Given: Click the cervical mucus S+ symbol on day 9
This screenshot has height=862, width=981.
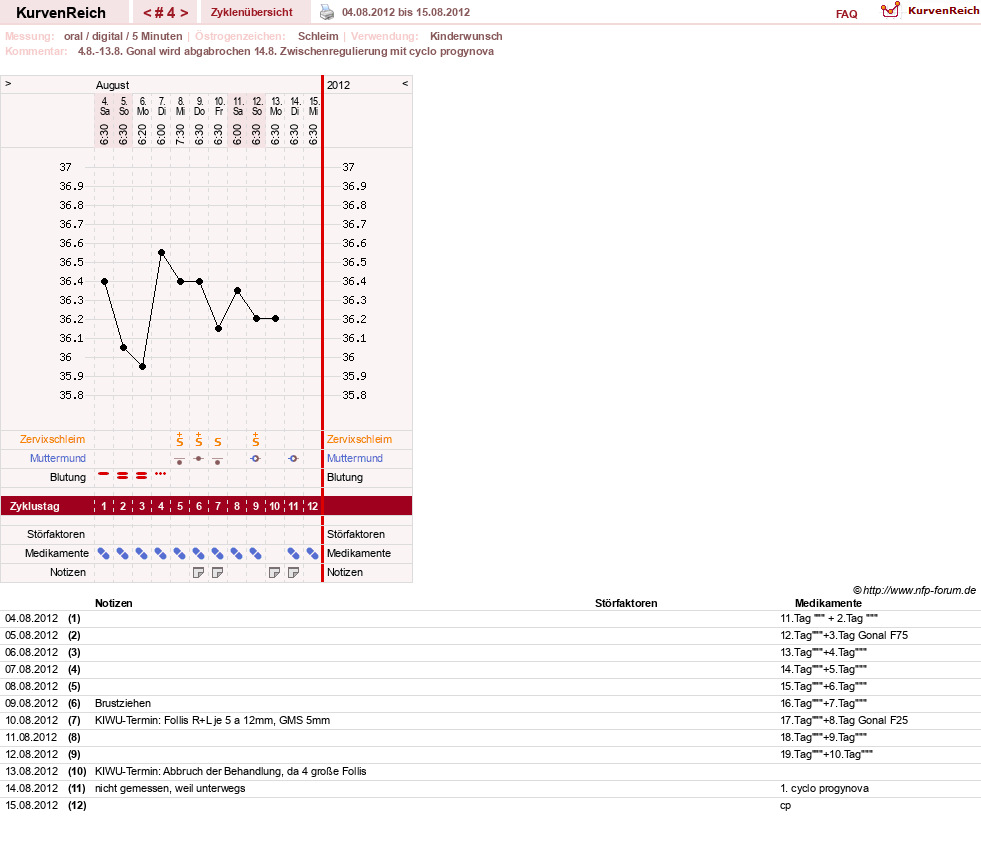Looking at the screenshot, I should click(x=255, y=439).
